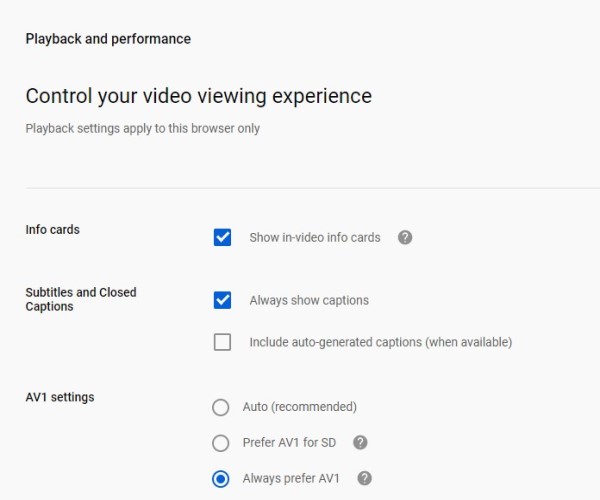Viewport: 600px width, 500px height.
Task: Click the 'Always prefer AV1' option text
Action: (x=291, y=478)
